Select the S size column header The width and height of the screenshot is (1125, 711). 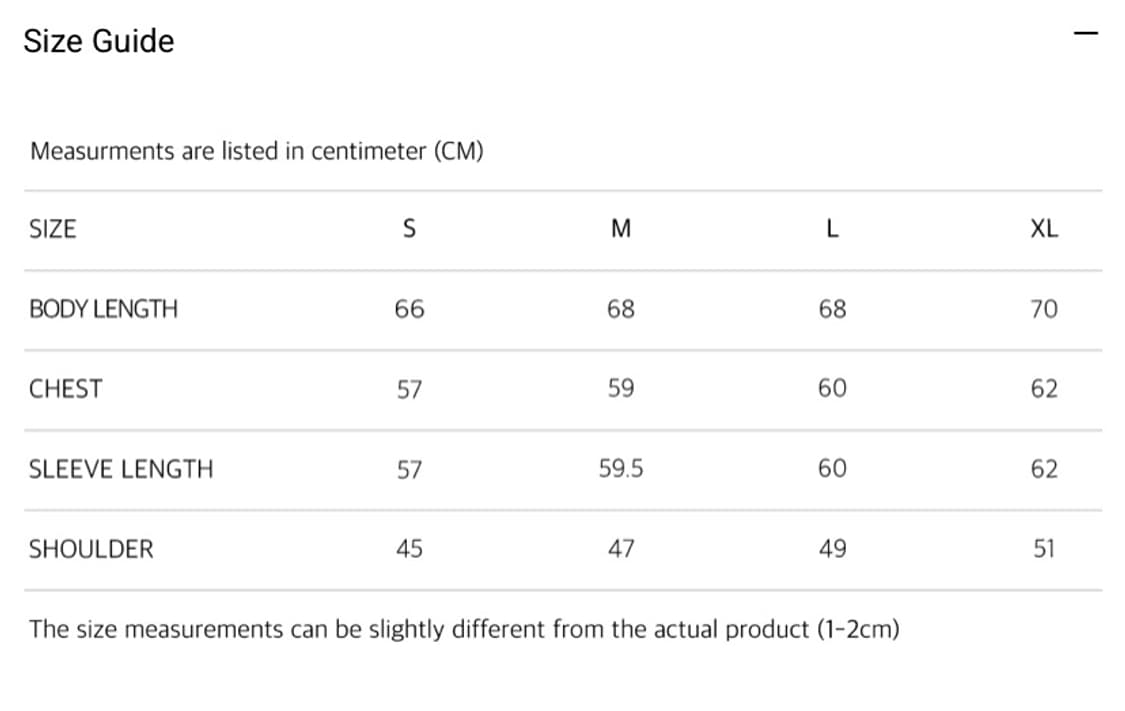409,229
